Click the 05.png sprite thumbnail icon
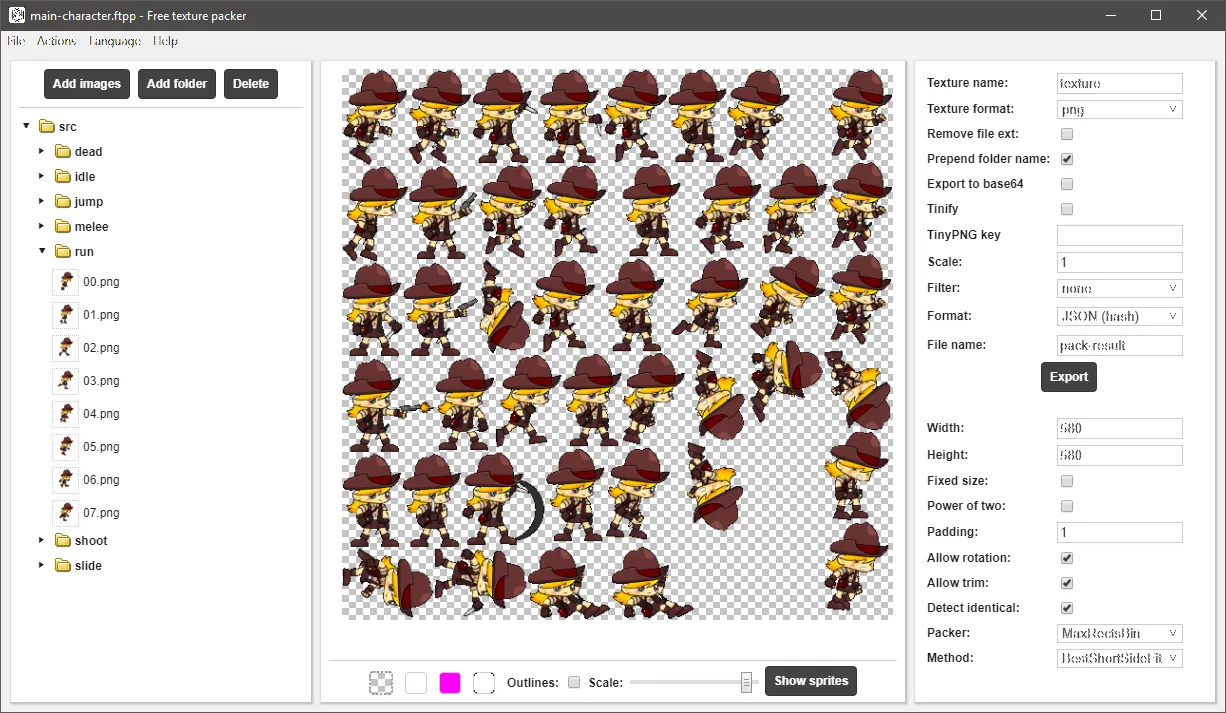 (65, 447)
